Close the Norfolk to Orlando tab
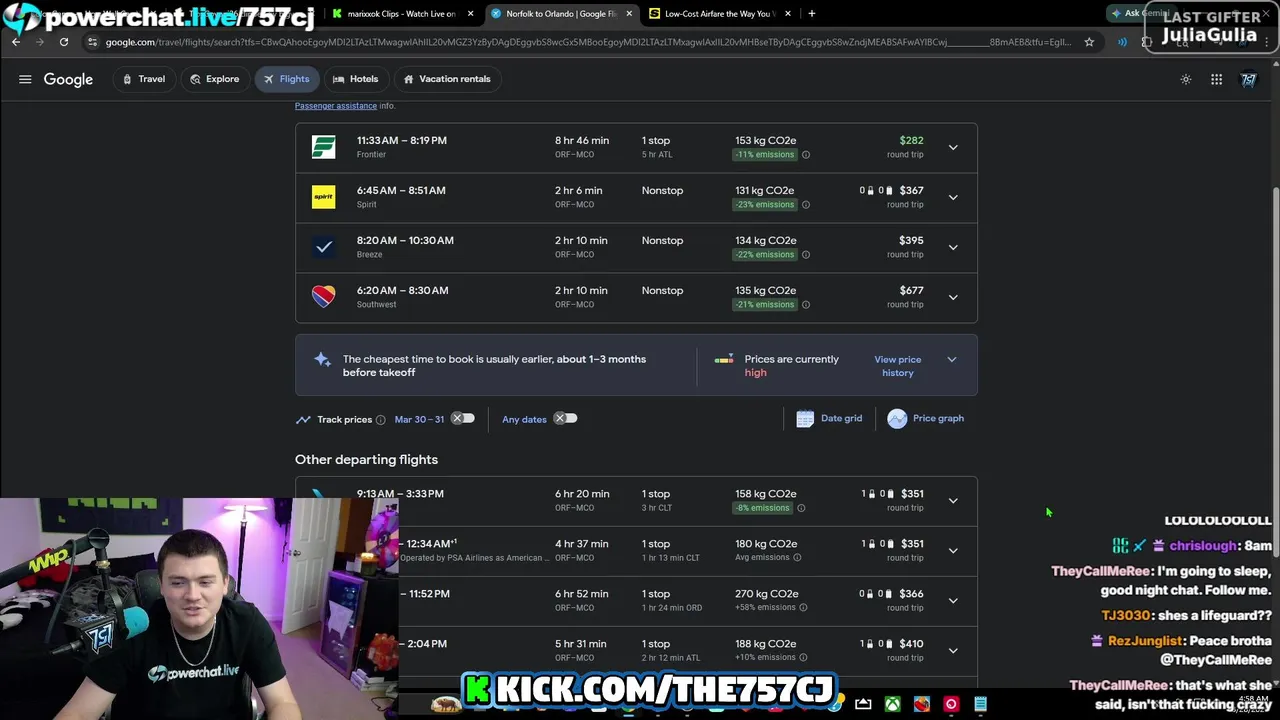The image size is (1280, 720). coord(629,13)
